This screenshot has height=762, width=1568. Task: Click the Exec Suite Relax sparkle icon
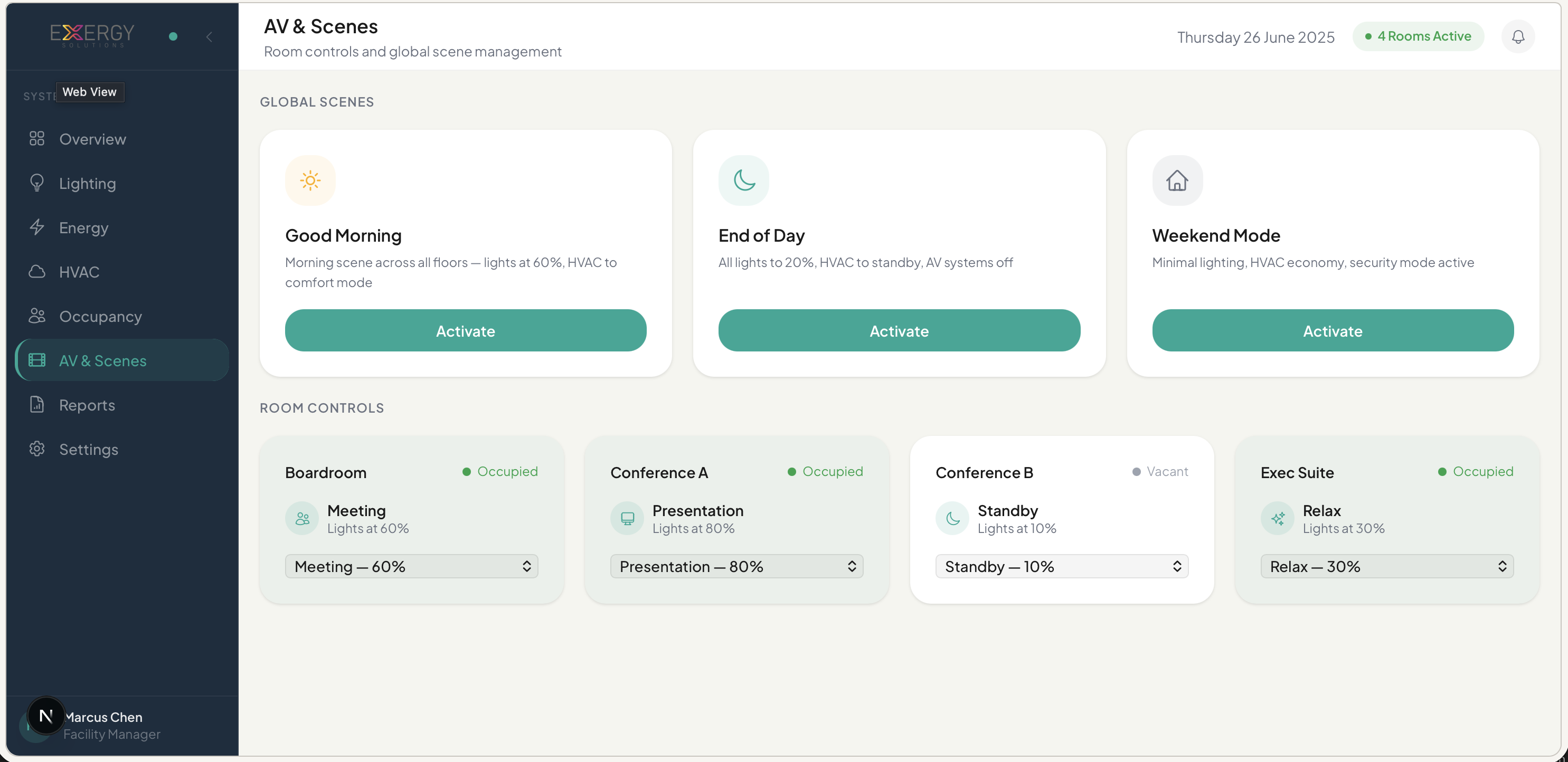pyautogui.click(x=1278, y=519)
